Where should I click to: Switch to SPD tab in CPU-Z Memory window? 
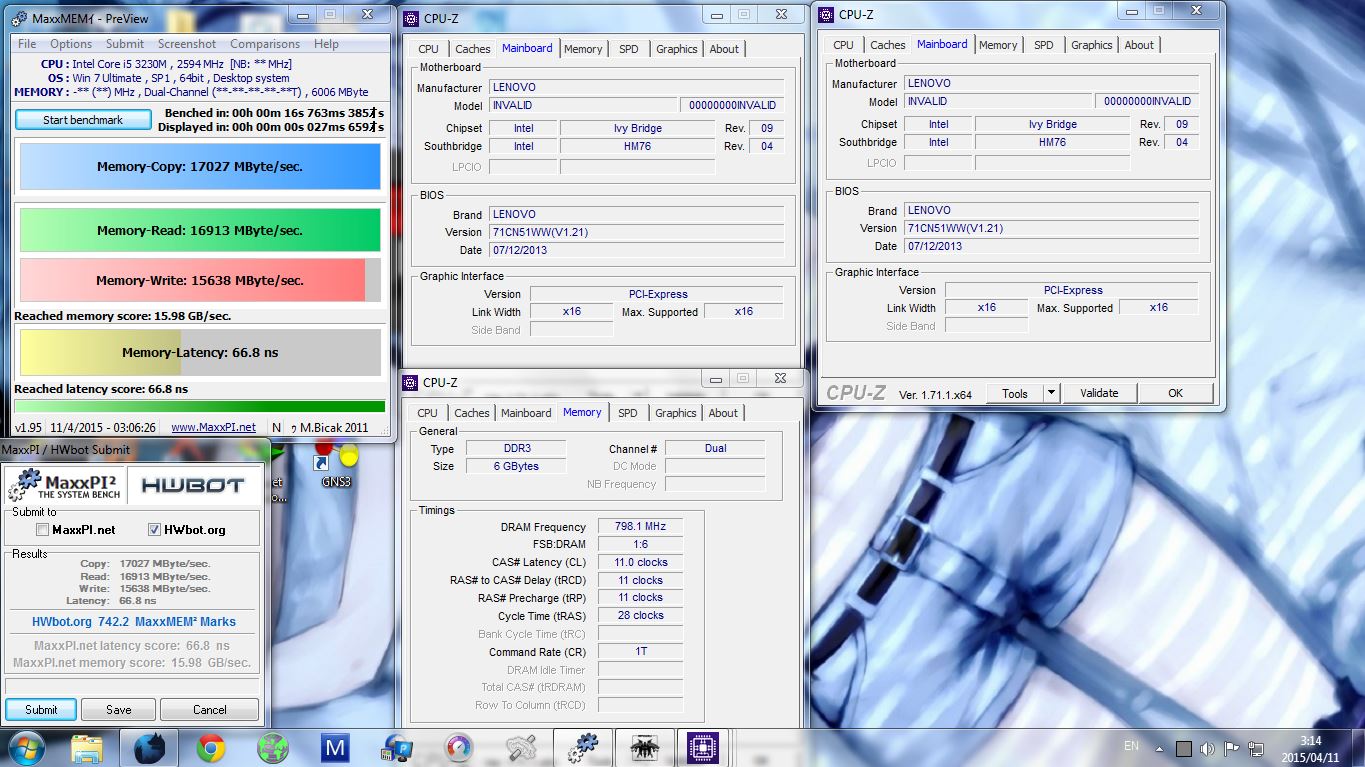tap(627, 413)
